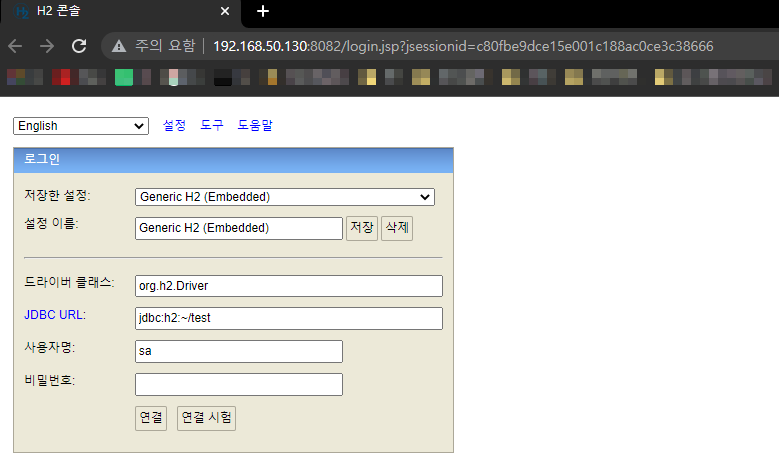Click the 사용자명 label
The image size is (779, 460).
[50, 347]
